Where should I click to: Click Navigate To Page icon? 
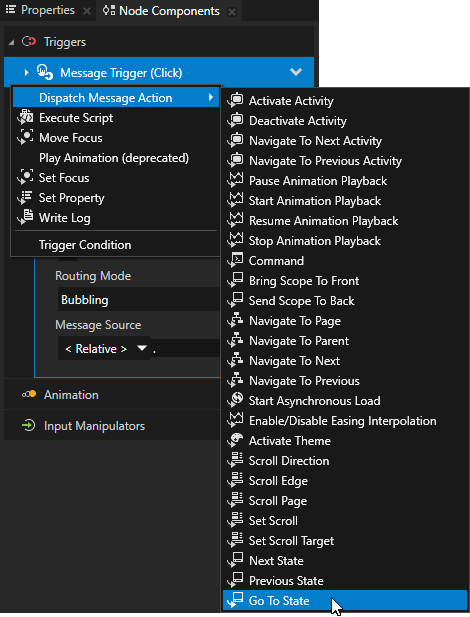[x=236, y=320]
